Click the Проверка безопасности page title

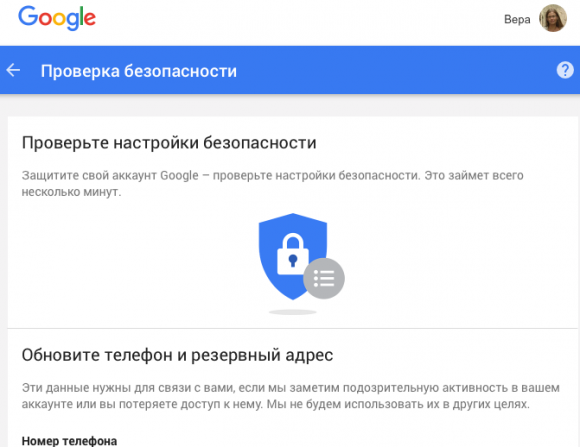point(139,71)
